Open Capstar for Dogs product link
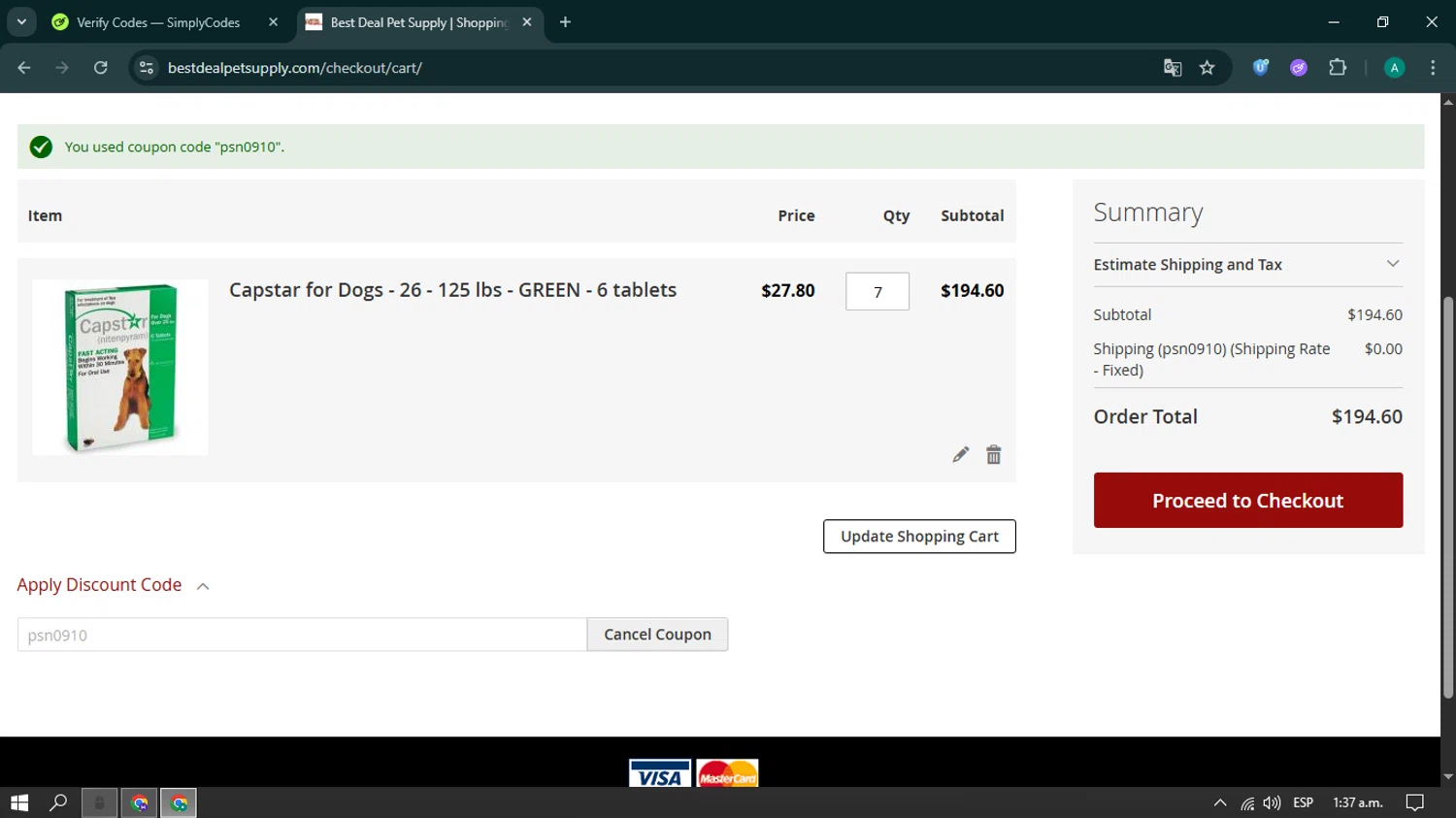1456x818 pixels. (x=452, y=290)
